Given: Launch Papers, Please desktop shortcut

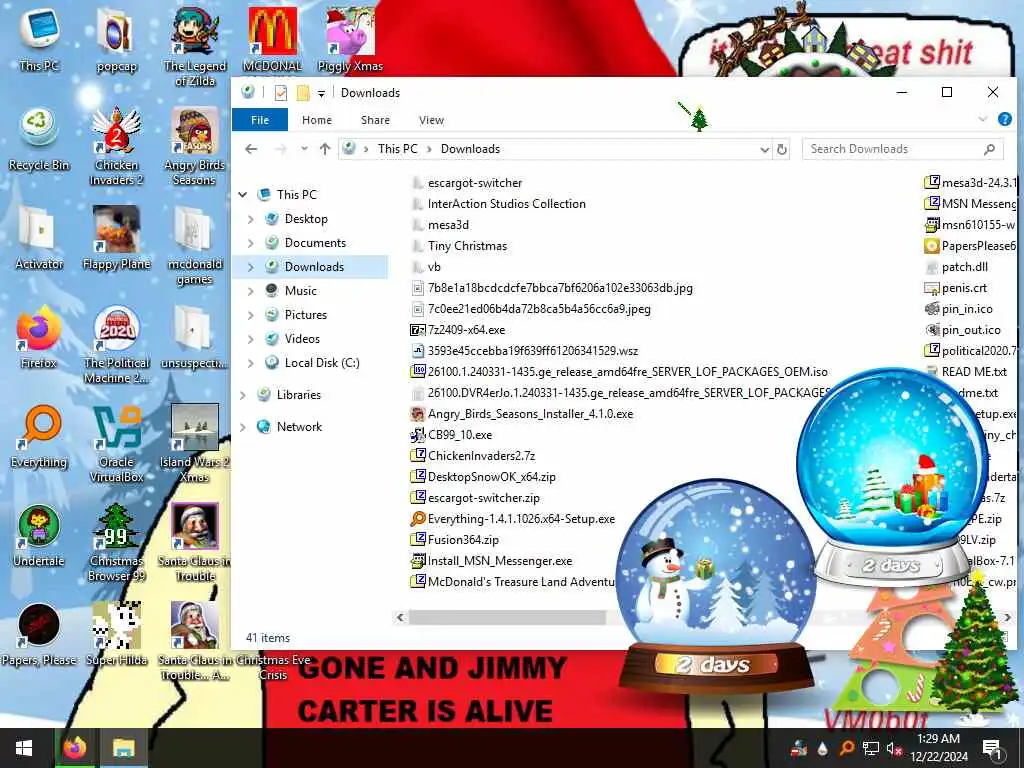Looking at the screenshot, I should (x=39, y=635).
